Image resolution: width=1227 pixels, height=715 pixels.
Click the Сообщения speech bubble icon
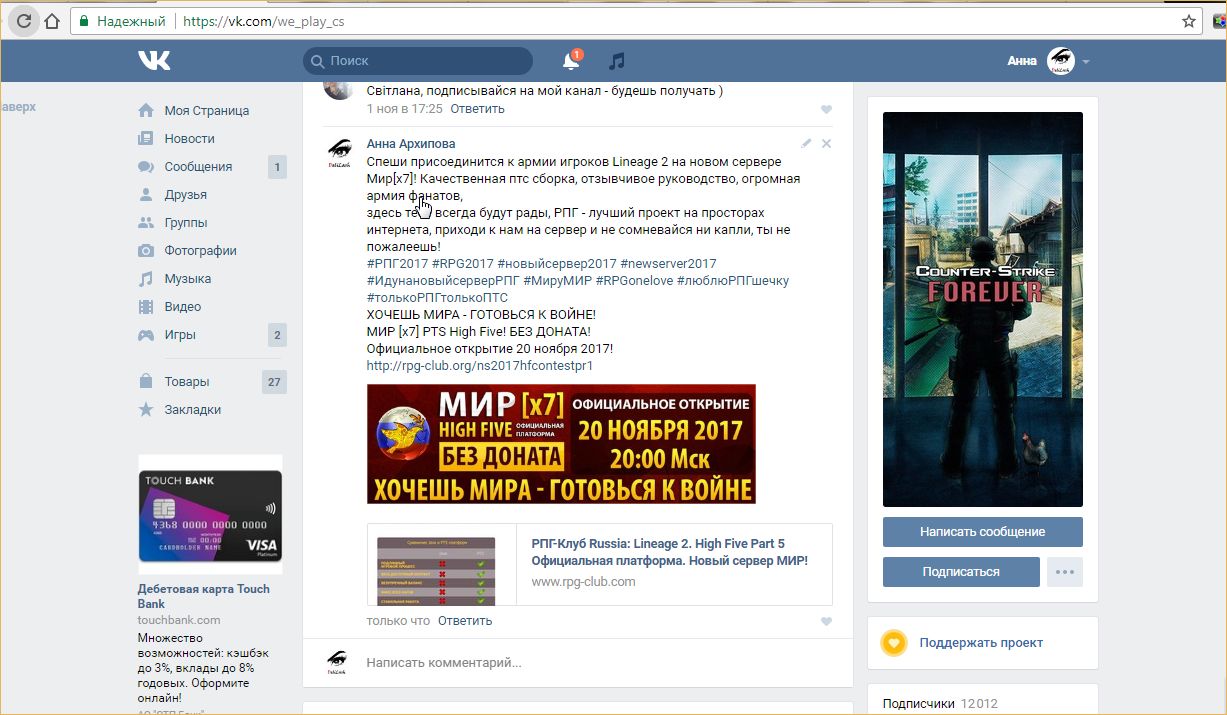(x=146, y=167)
